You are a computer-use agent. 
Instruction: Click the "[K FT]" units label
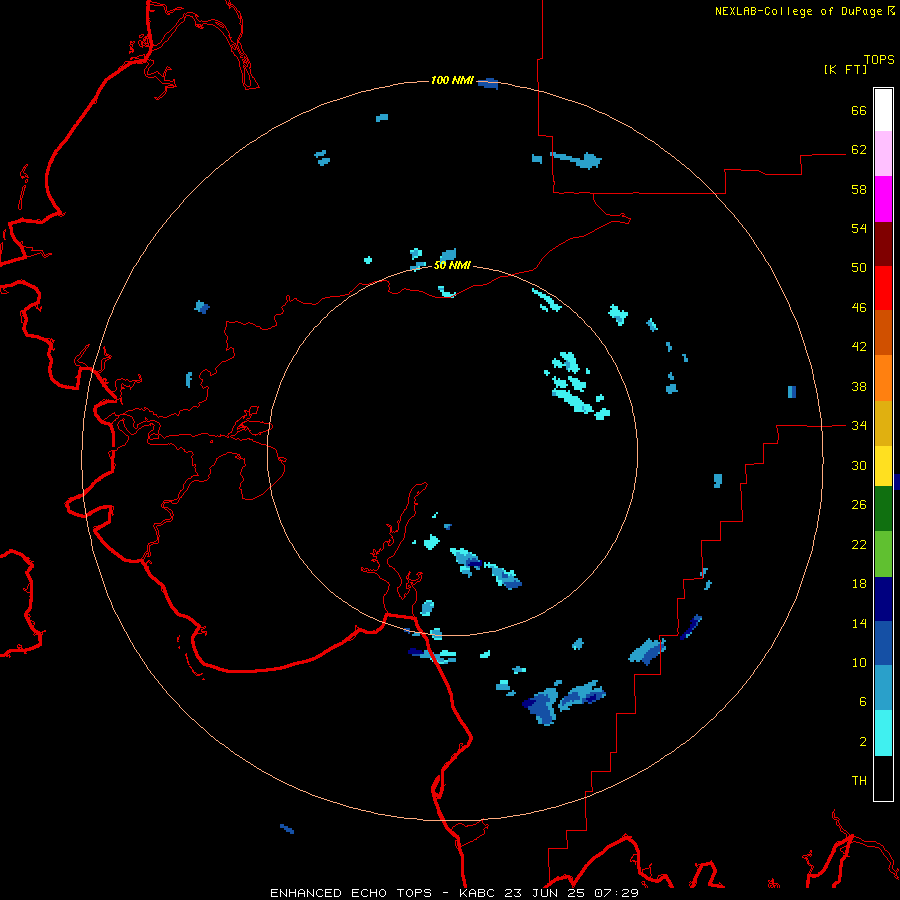[845, 69]
